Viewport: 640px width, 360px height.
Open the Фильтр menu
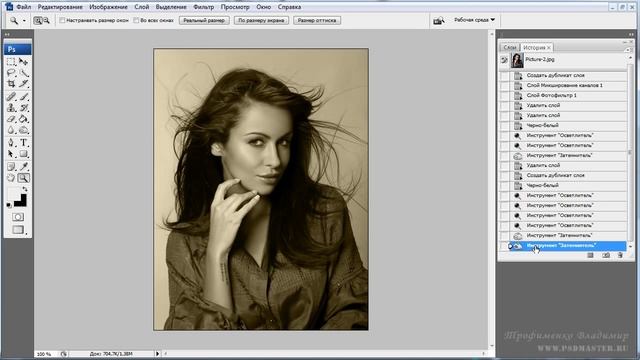pyautogui.click(x=203, y=7)
